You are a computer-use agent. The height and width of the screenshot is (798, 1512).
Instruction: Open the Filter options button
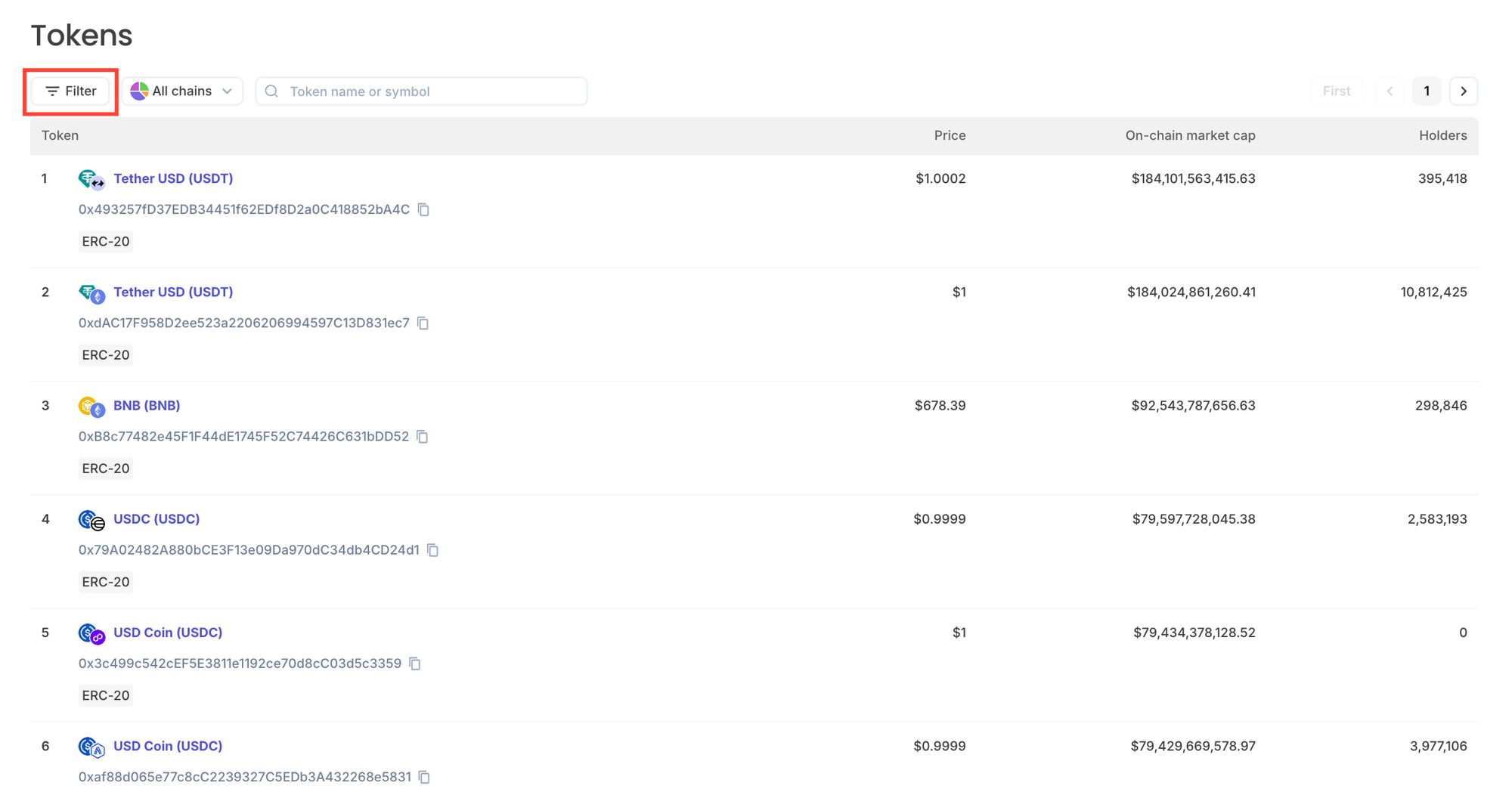click(71, 91)
